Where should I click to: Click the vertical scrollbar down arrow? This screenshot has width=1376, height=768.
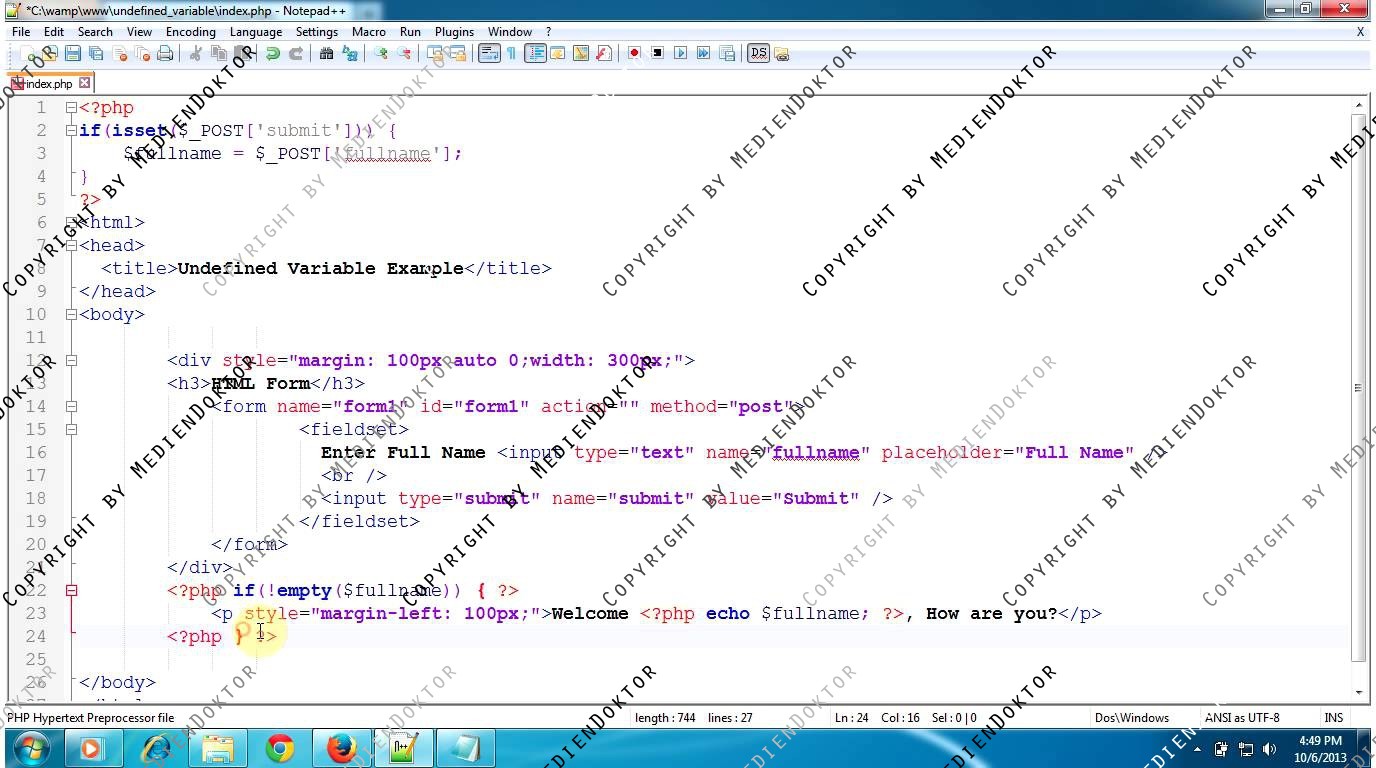point(1359,692)
